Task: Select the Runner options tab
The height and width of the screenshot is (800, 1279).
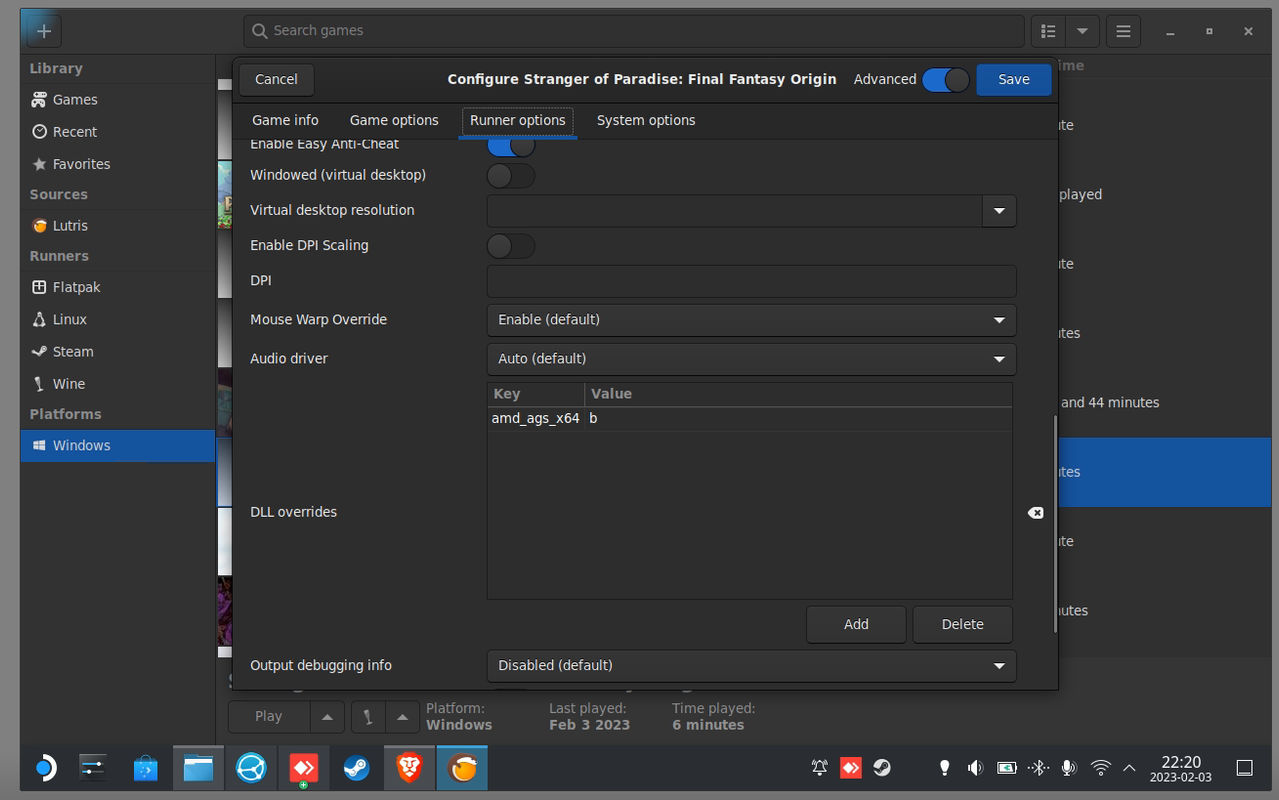Action: pos(518,120)
